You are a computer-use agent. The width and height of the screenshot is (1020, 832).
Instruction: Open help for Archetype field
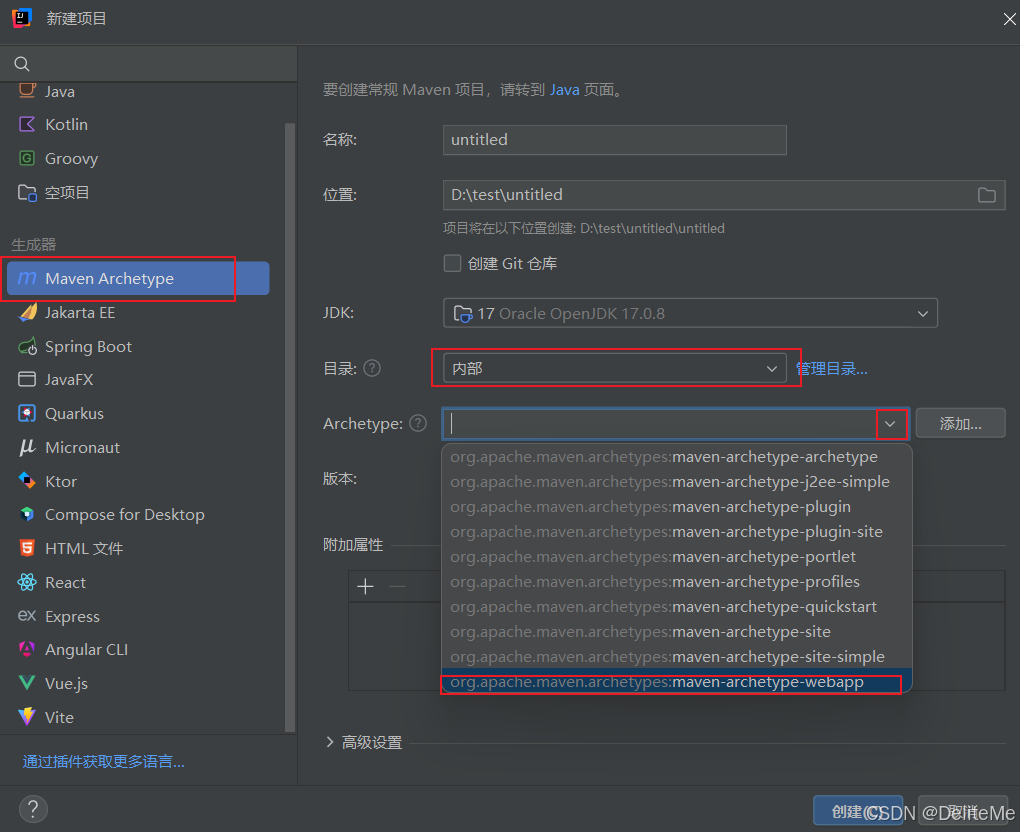coord(418,423)
